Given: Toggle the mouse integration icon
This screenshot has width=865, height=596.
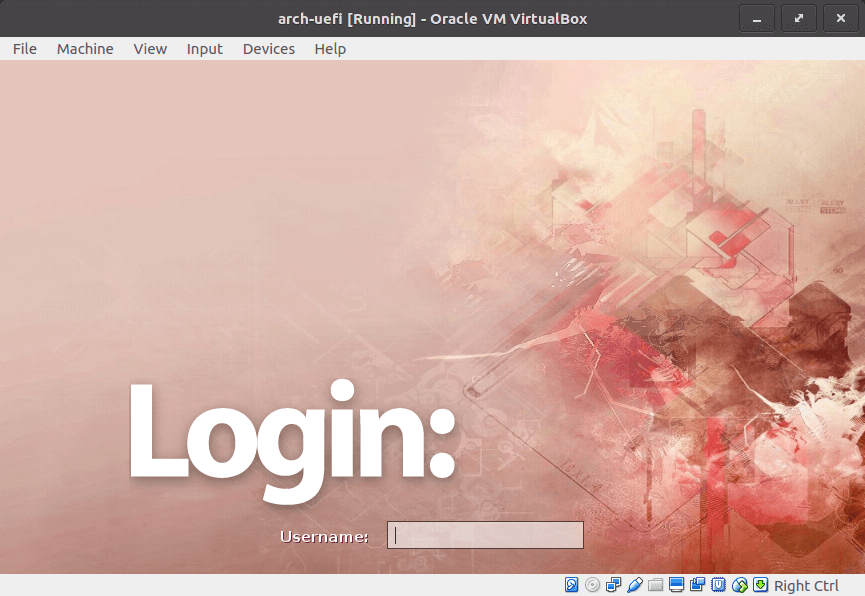Looking at the screenshot, I should (740, 585).
